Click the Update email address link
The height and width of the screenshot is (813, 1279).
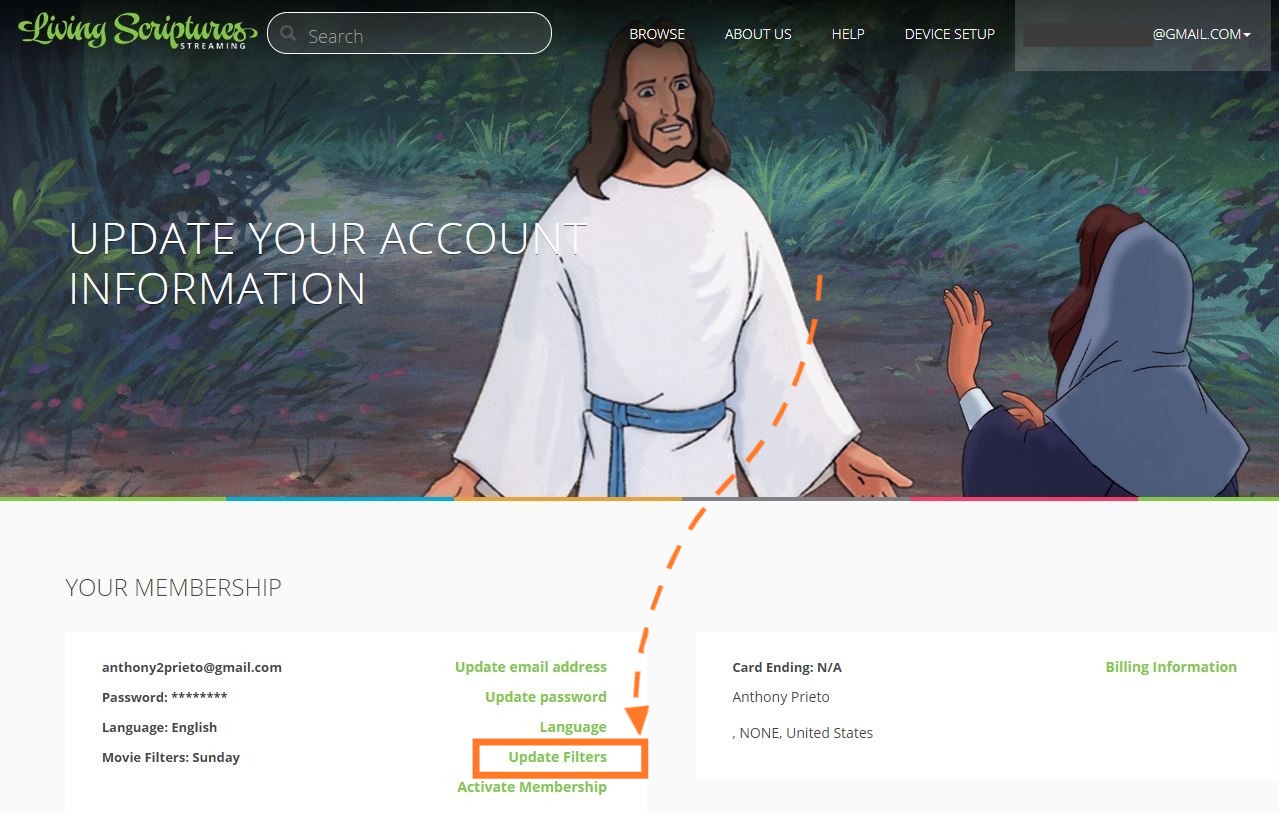point(531,667)
